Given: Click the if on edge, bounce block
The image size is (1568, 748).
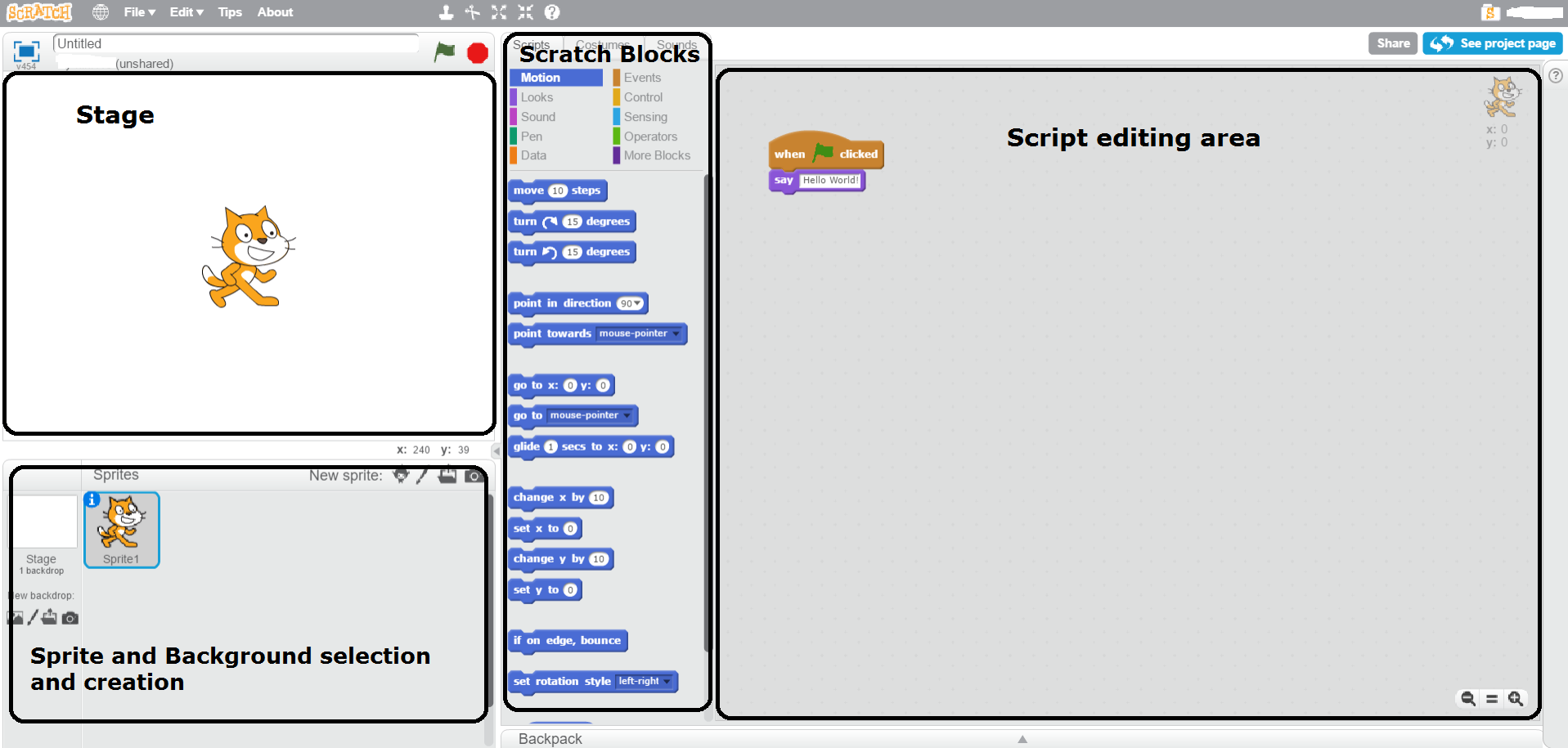Looking at the screenshot, I should (x=568, y=641).
